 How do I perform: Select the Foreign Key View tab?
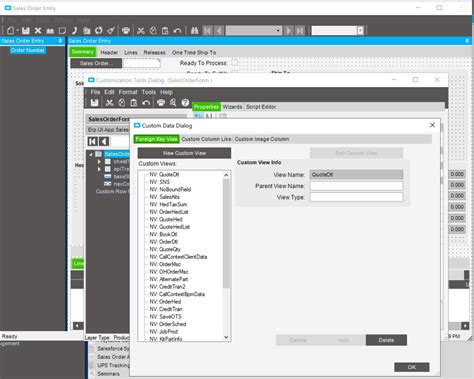coord(156,139)
